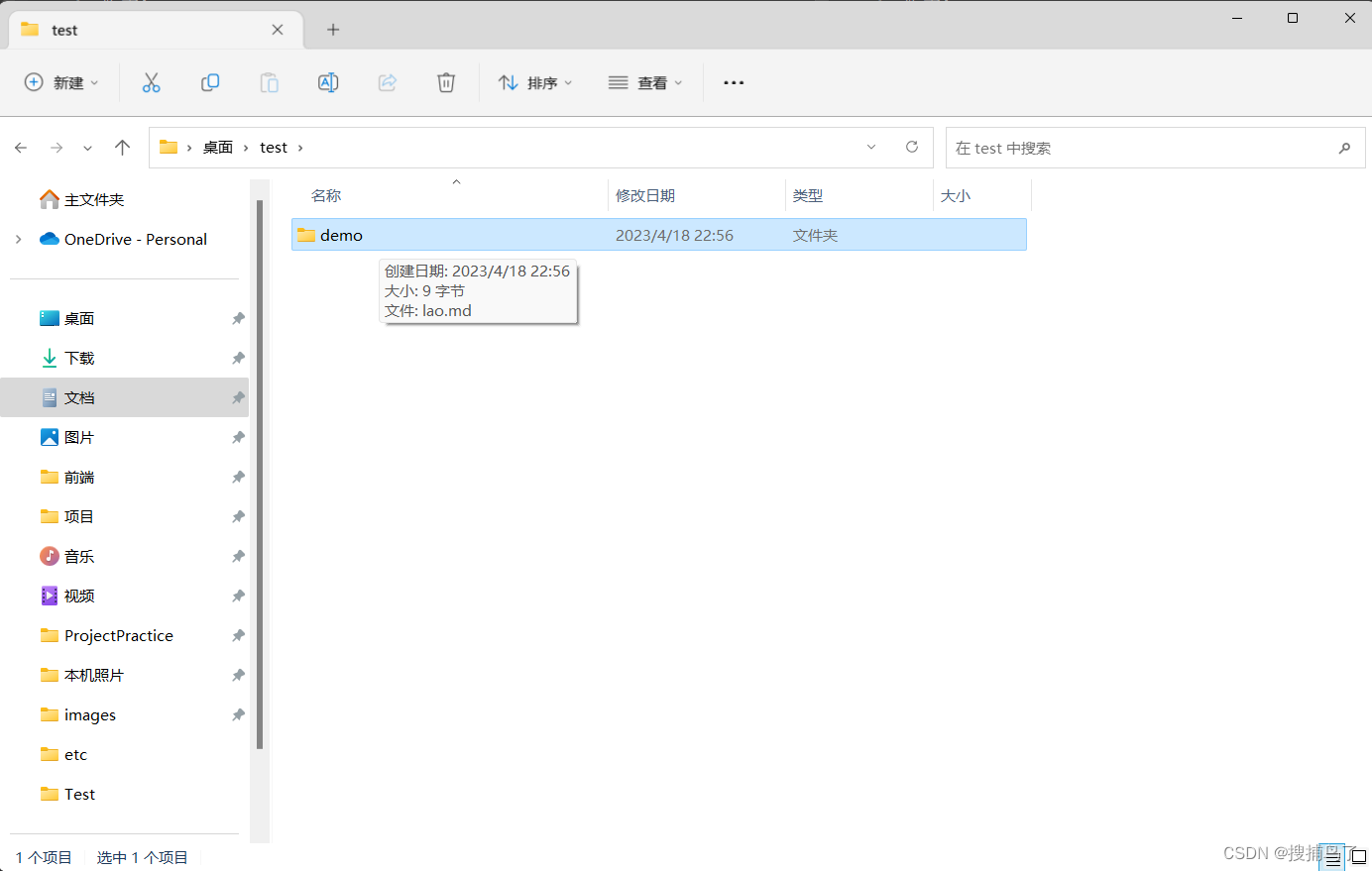Image resolution: width=1372 pixels, height=871 pixels.
Task: Open 主文件夹 in the sidebar
Action: [94, 200]
